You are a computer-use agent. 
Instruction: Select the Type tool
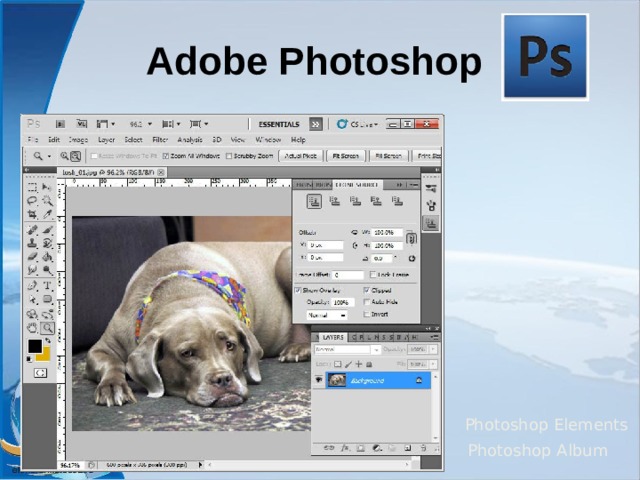(47, 286)
